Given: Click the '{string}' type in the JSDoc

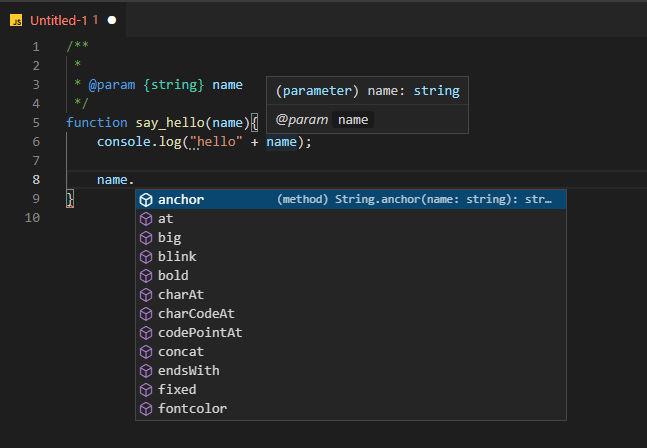Looking at the screenshot, I should click(174, 85).
